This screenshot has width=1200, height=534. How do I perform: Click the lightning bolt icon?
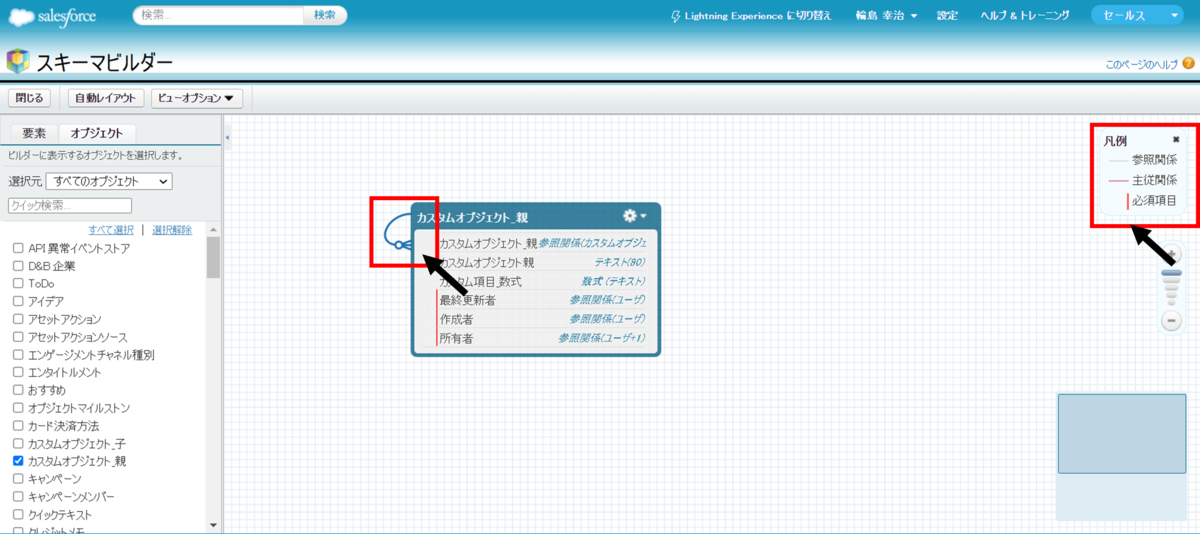pos(676,16)
